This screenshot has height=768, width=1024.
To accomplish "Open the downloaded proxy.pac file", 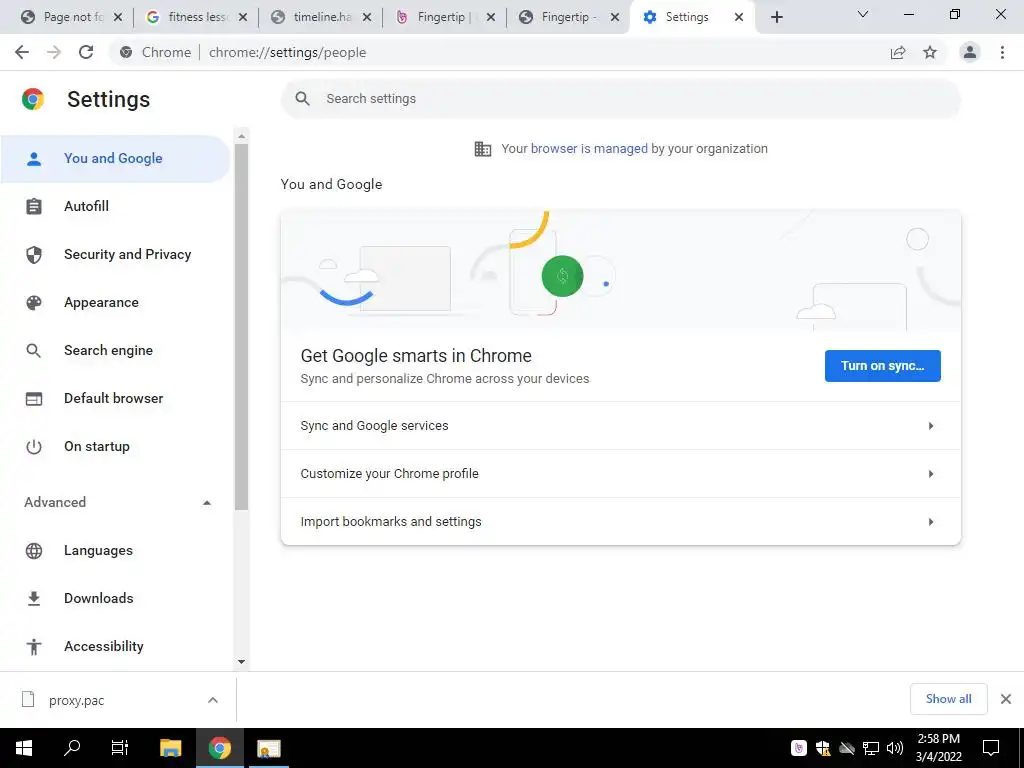I will pyautogui.click(x=76, y=700).
